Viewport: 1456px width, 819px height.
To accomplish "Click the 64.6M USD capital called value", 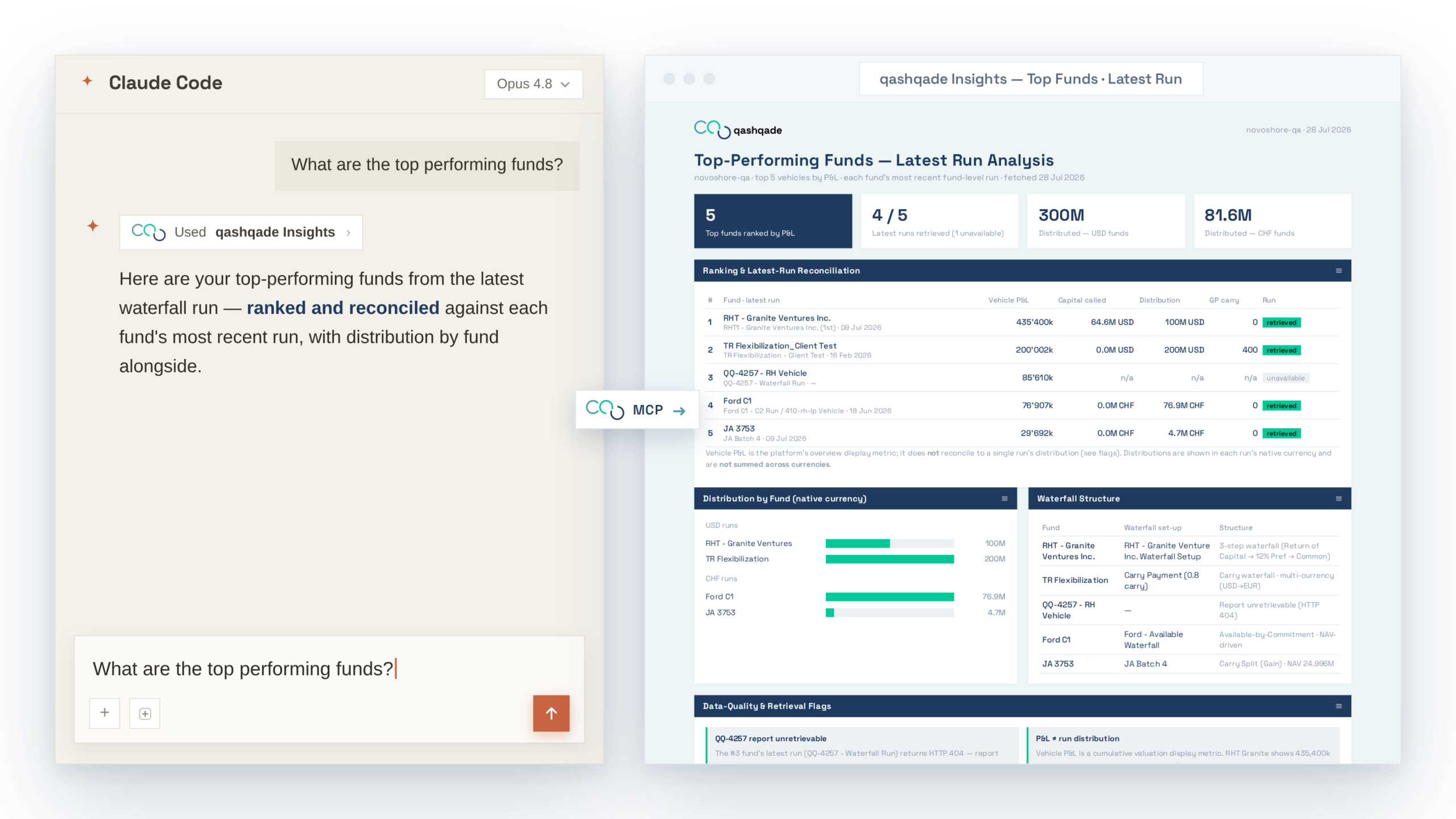I will coord(1112,322).
